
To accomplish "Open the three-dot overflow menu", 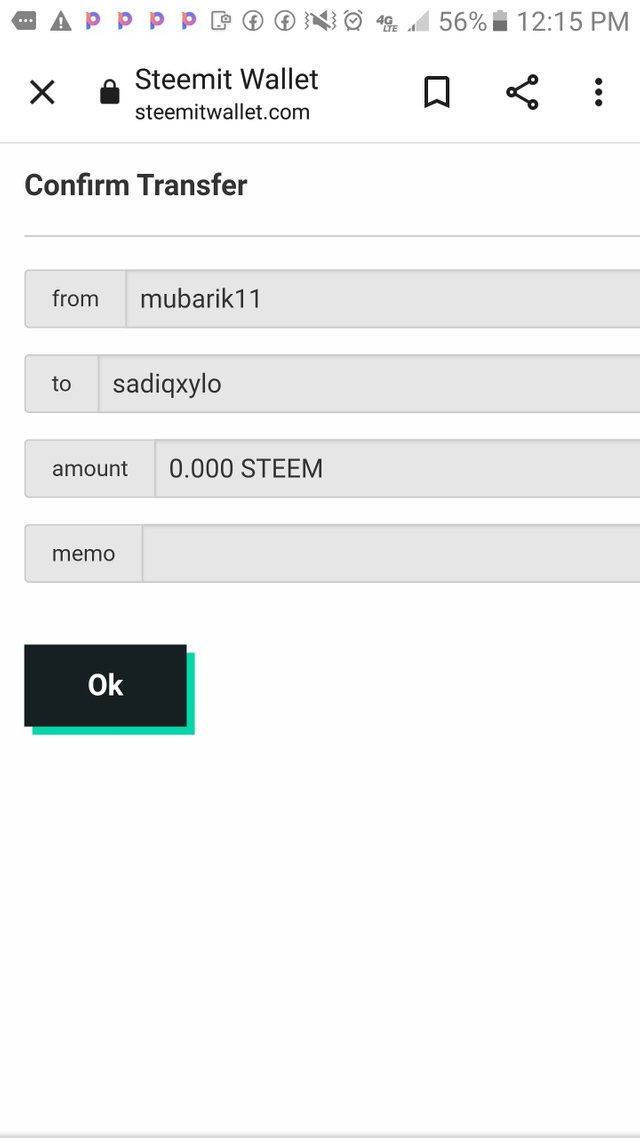I will pyautogui.click(x=598, y=92).
